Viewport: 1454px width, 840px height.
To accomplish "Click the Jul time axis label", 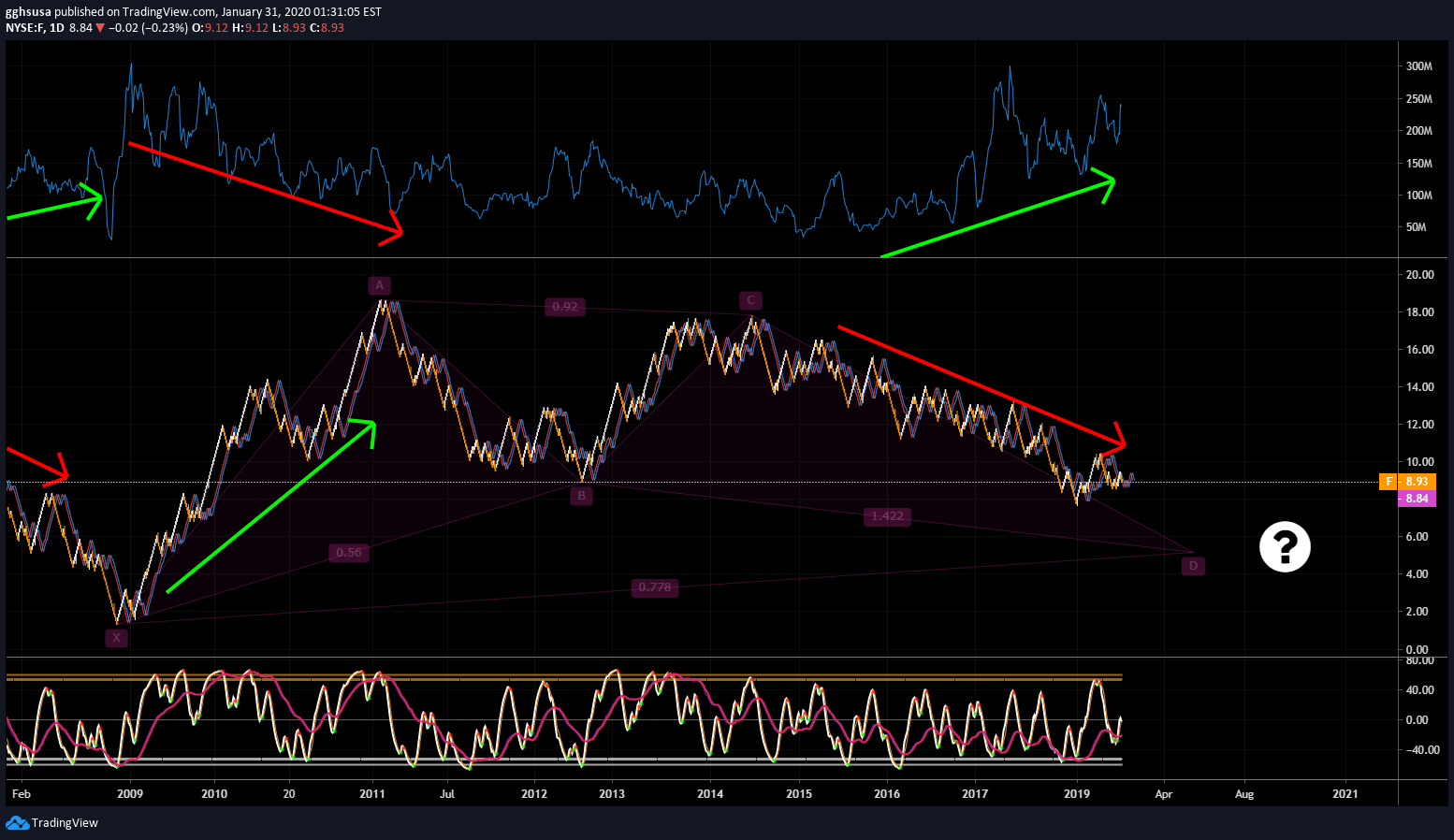I will click(x=447, y=794).
